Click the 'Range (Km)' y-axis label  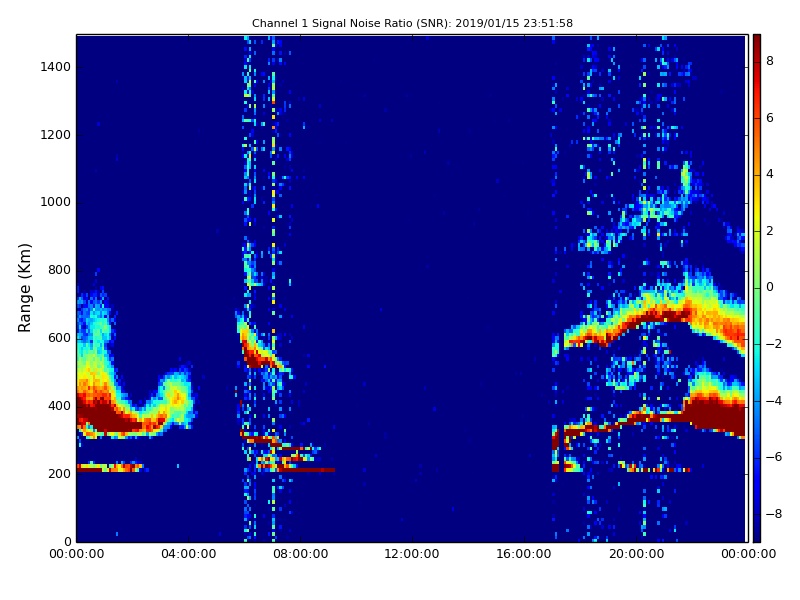coord(24,288)
